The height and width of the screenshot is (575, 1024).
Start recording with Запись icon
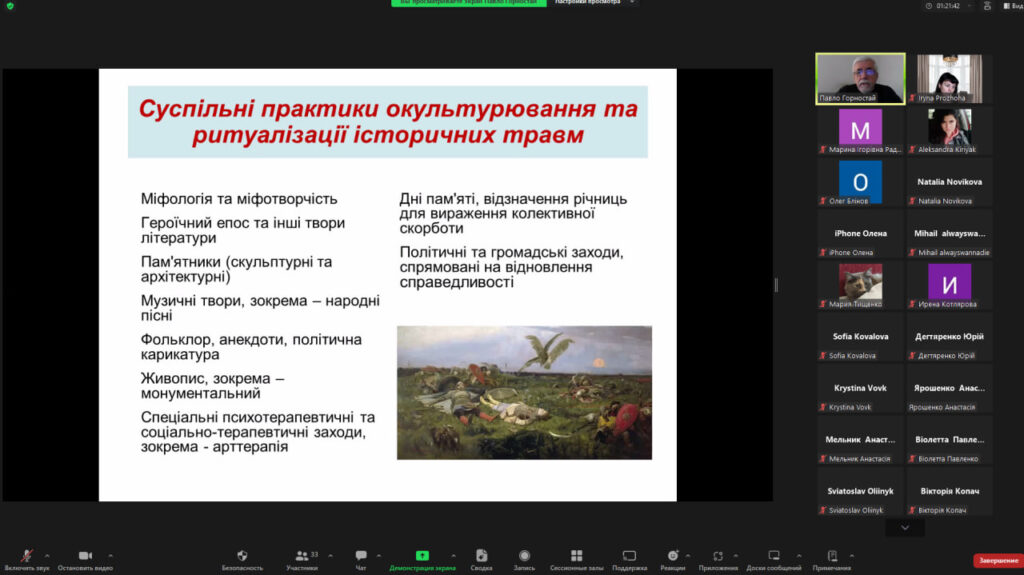(x=524, y=556)
